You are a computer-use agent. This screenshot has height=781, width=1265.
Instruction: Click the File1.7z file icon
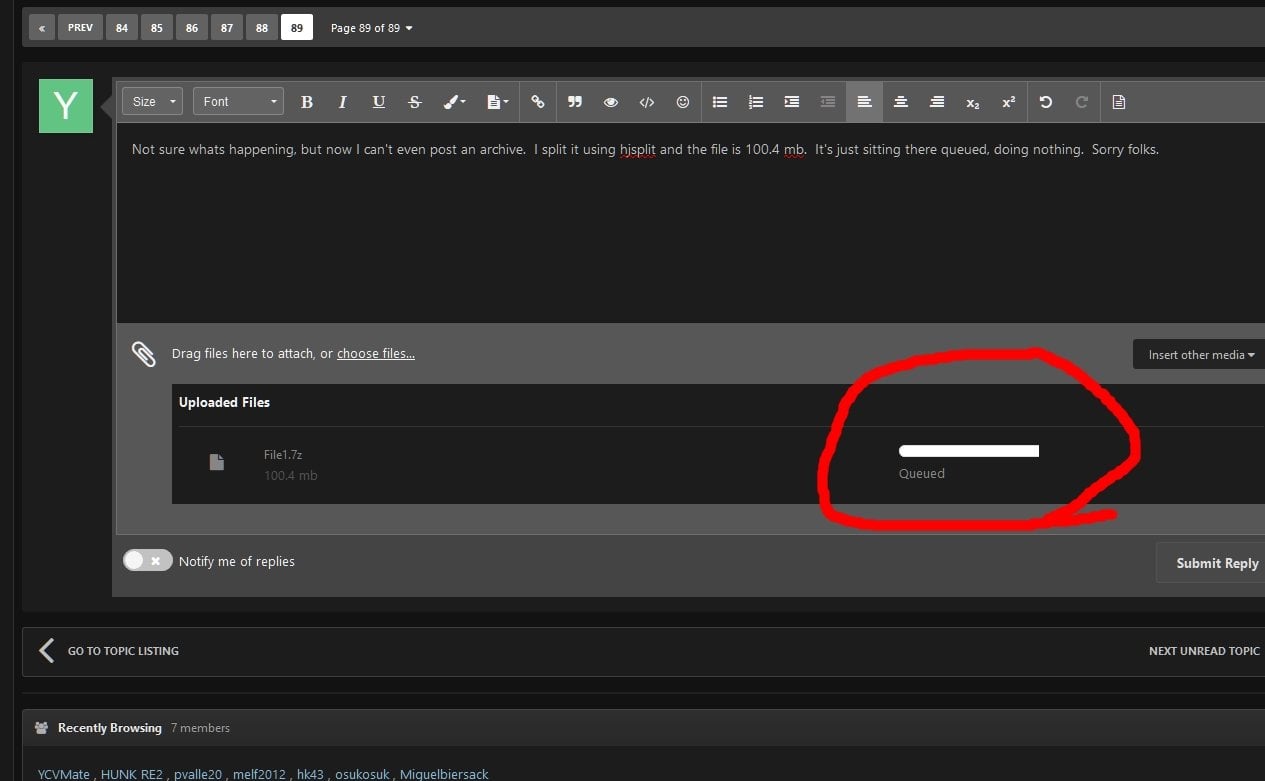click(216, 462)
